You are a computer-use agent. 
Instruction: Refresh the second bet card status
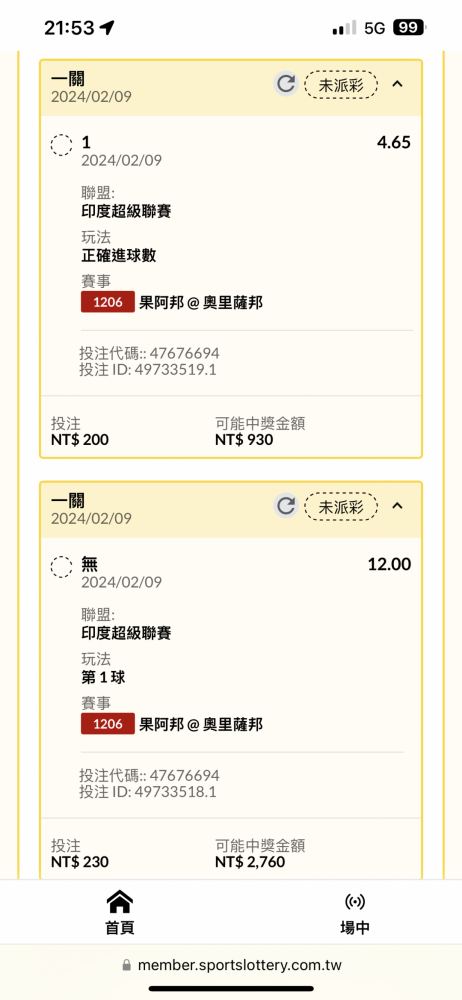[x=286, y=506]
